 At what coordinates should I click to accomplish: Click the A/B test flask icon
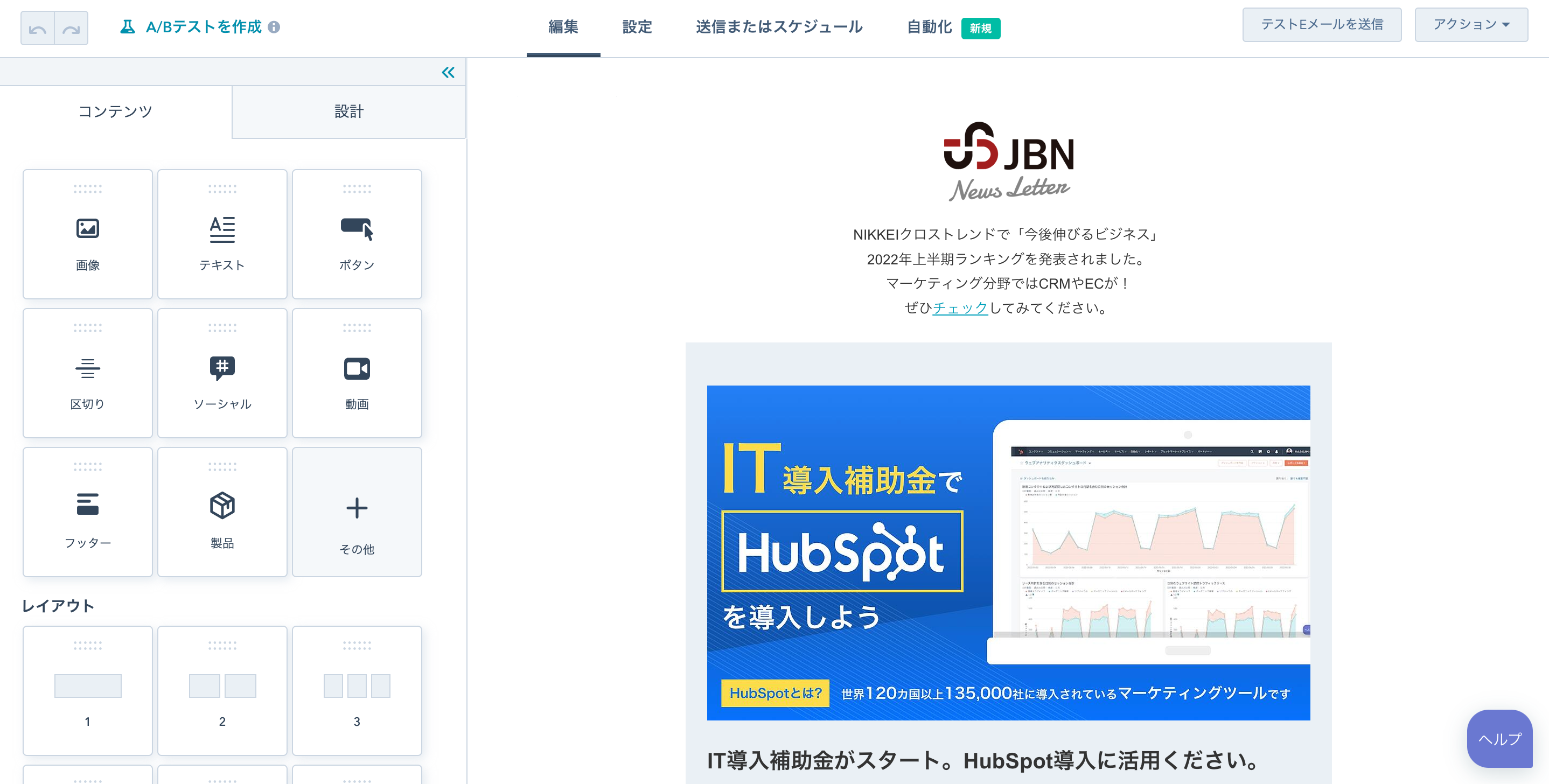tap(128, 26)
